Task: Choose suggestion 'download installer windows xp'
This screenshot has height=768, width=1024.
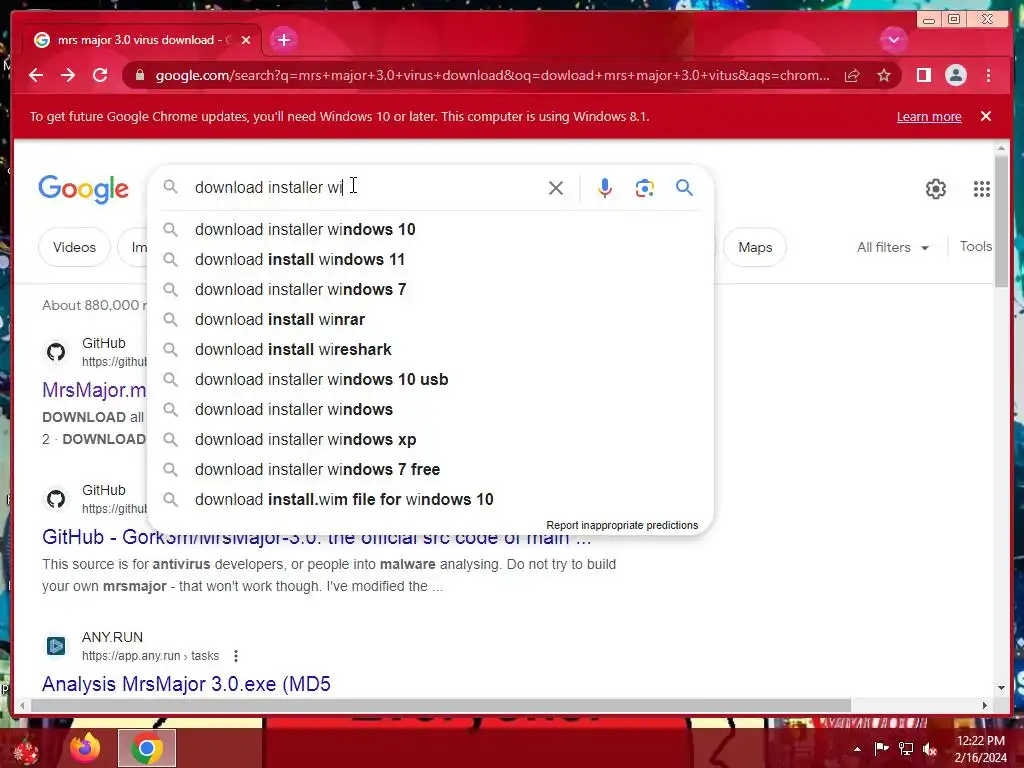Action: click(x=431, y=440)
